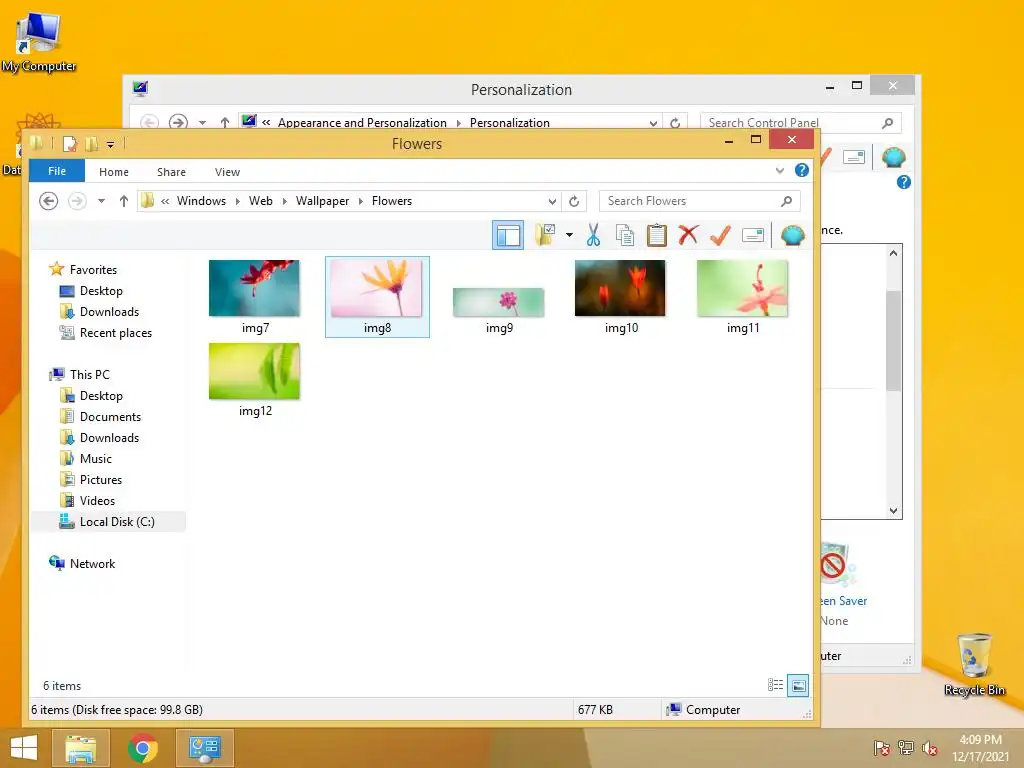Click the Flowers Back arrow button

pos(48,201)
